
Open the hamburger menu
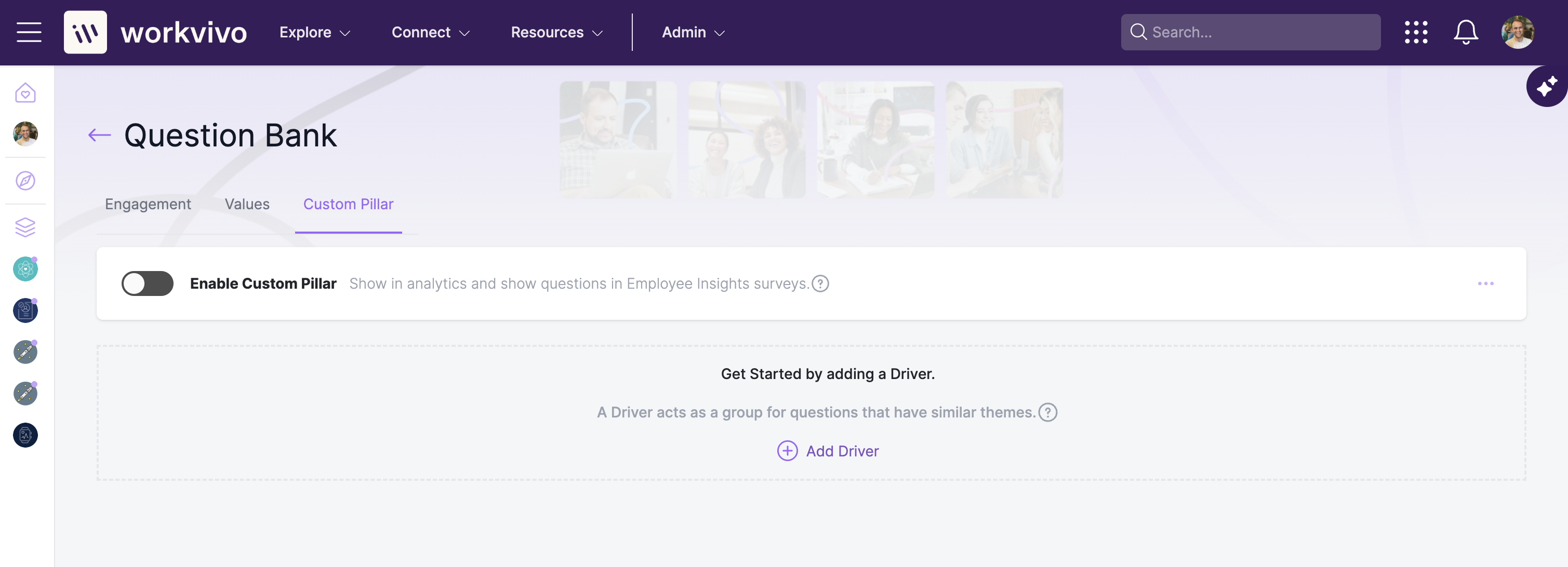click(29, 32)
